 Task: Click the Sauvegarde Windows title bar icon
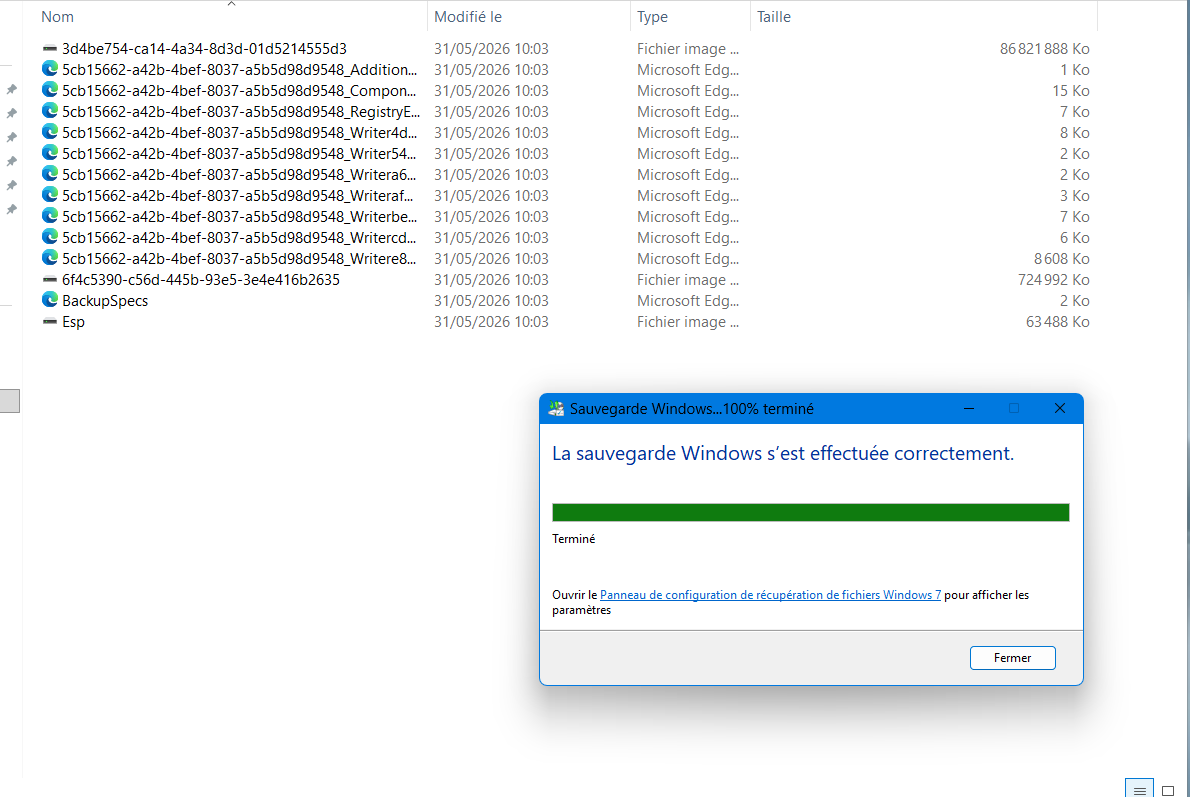click(556, 409)
